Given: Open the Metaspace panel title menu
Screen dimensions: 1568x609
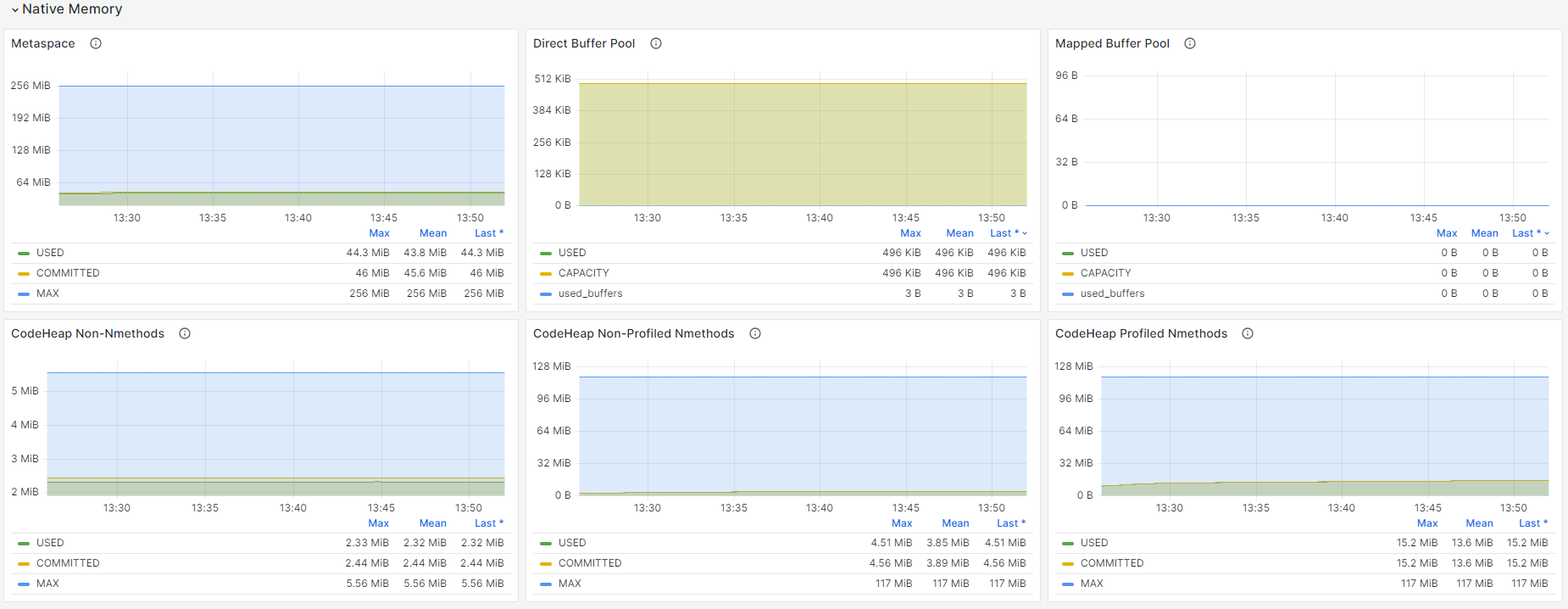Looking at the screenshot, I should 43,43.
